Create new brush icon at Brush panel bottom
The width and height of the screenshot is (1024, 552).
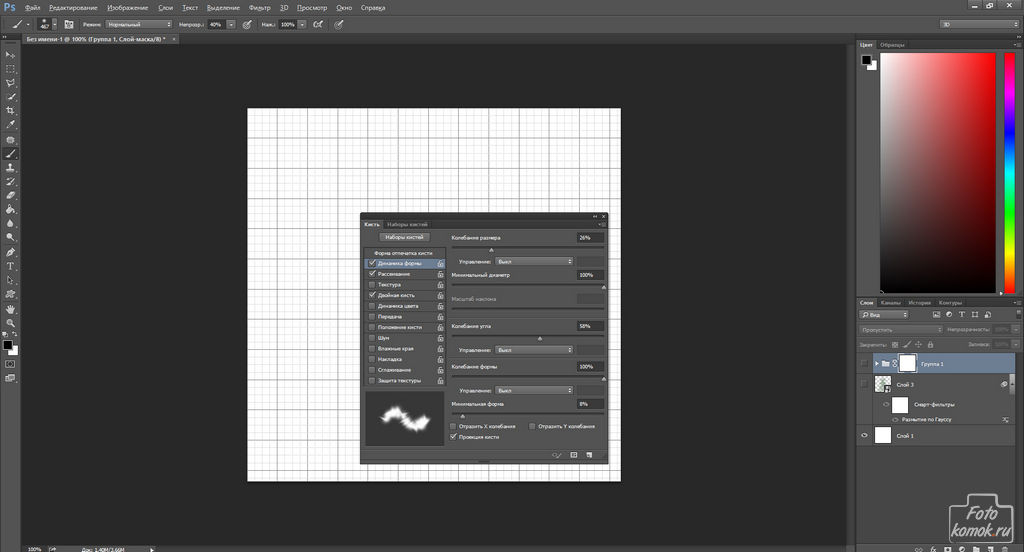tap(589, 455)
